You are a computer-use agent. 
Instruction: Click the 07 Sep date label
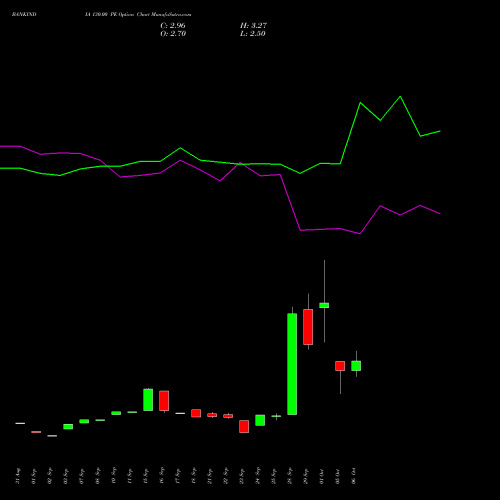click(x=82, y=476)
